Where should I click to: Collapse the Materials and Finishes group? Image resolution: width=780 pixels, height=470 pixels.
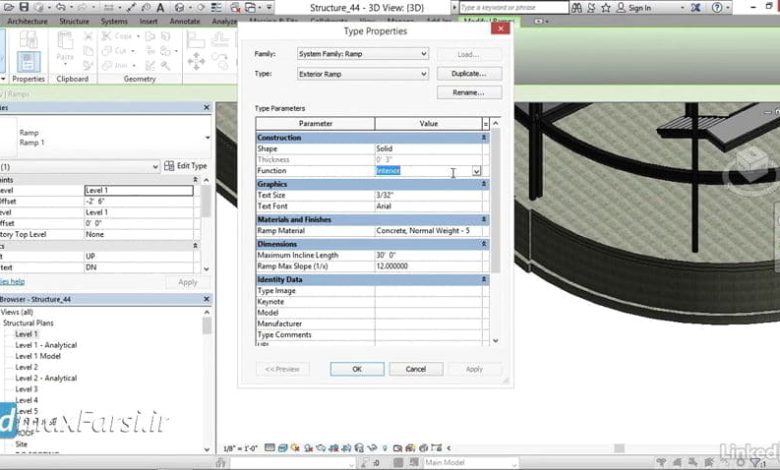tap(484, 219)
